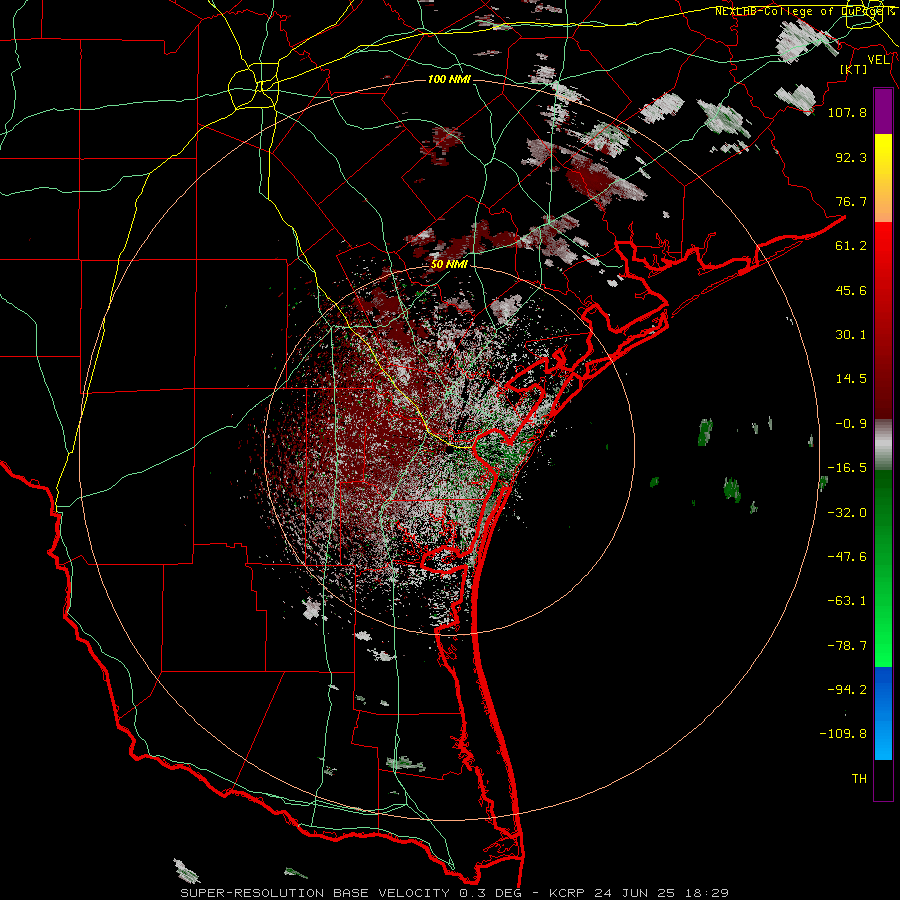
Task: Click the 100 NMI range ring label
Action: point(449,79)
